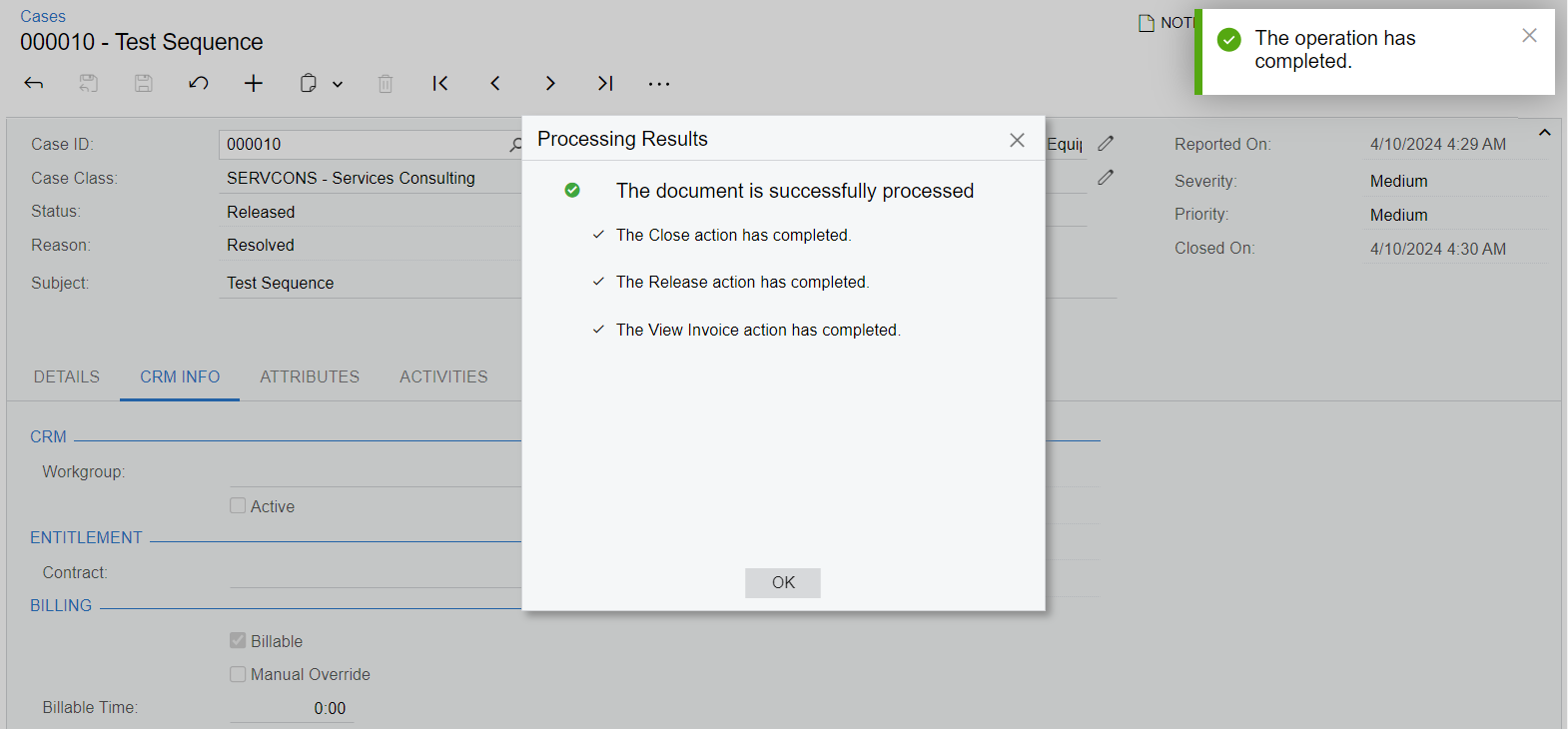The height and width of the screenshot is (729, 1568).
Task: Open the Cases breadcrumb link
Action: (43, 16)
